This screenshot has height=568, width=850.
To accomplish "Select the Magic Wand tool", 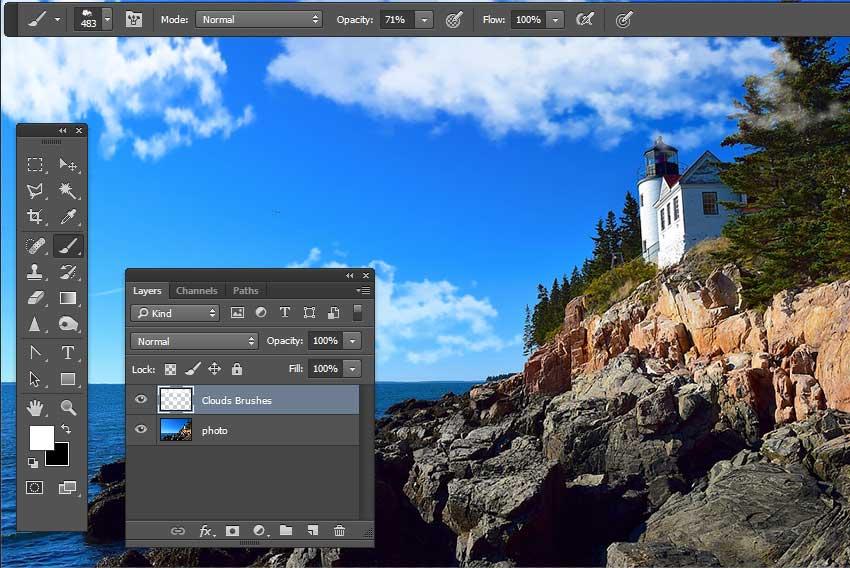I will 68,190.
